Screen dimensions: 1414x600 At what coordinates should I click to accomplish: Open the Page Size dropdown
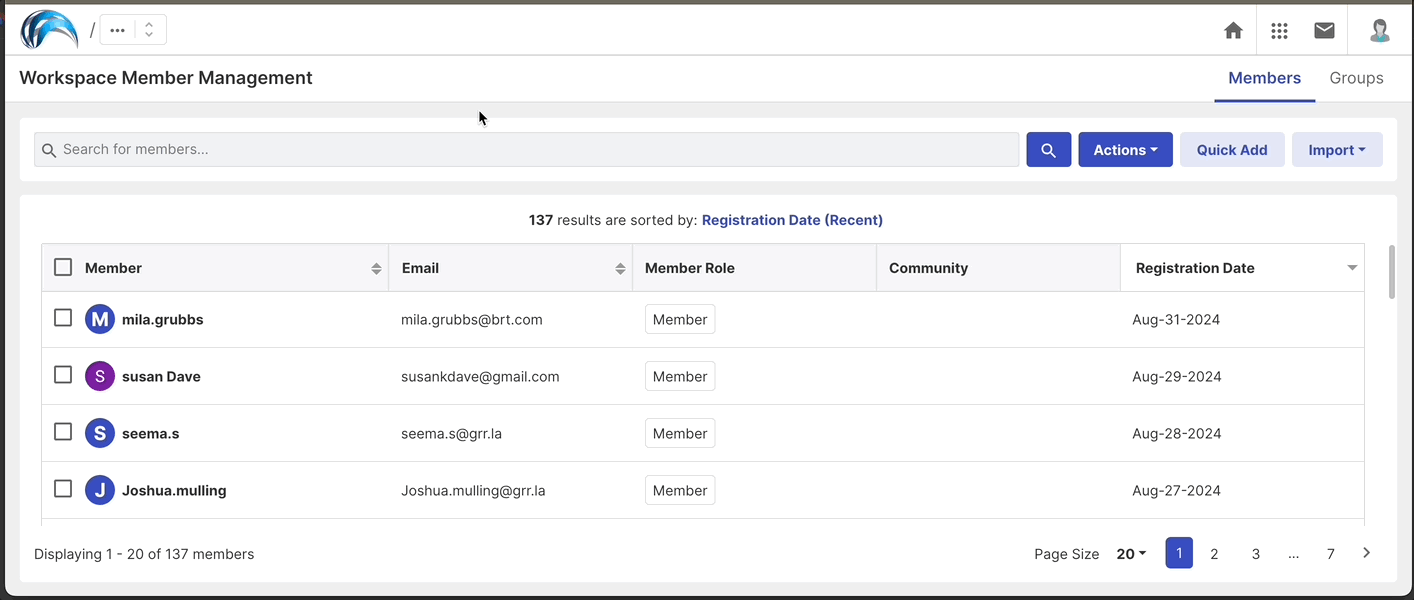click(1130, 553)
